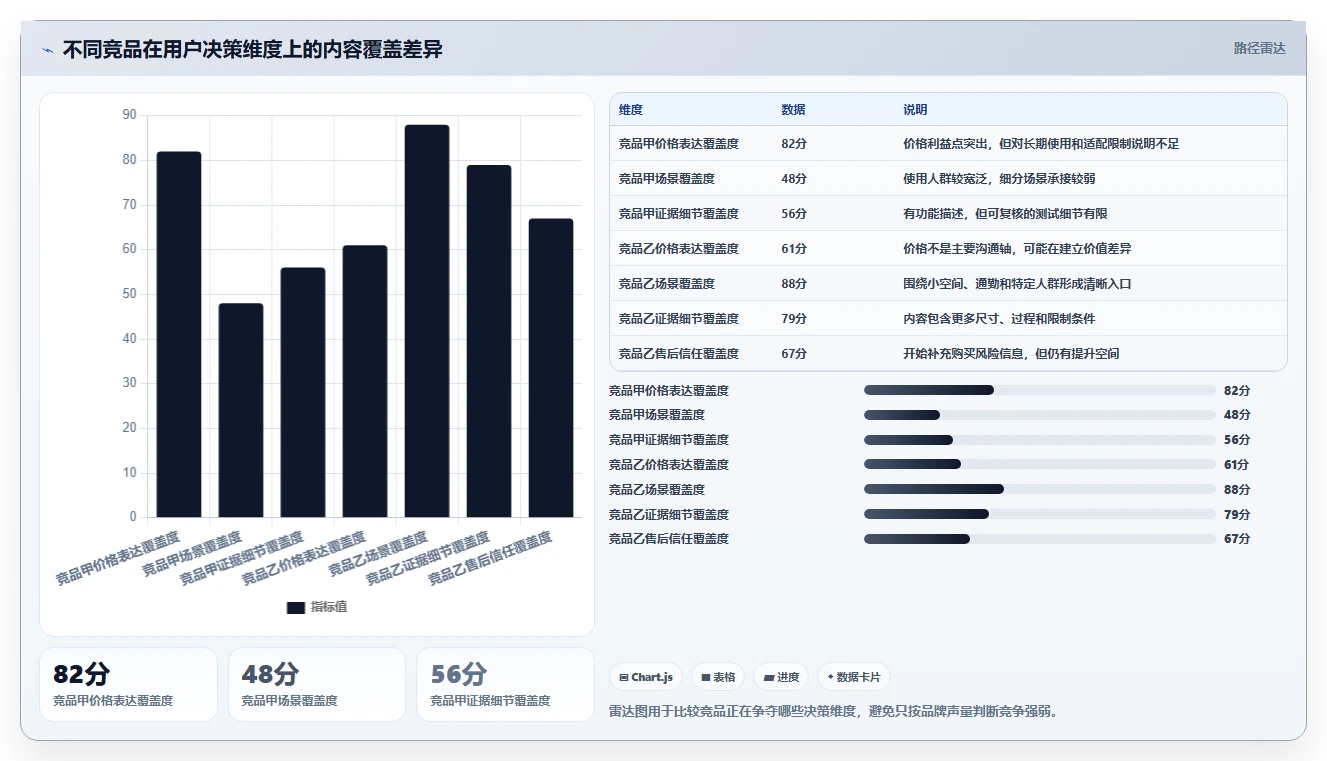This screenshot has height=761, width=1327.
Task: Click the chart bar for 竞品甲价格表达覆盖度
Action: point(179,335)
